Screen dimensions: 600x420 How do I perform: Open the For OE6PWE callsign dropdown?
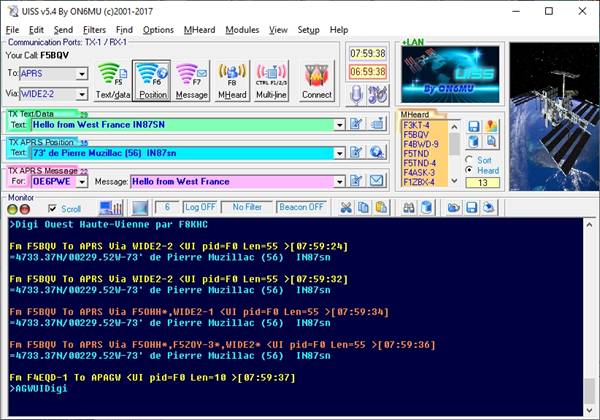[82, 181]
